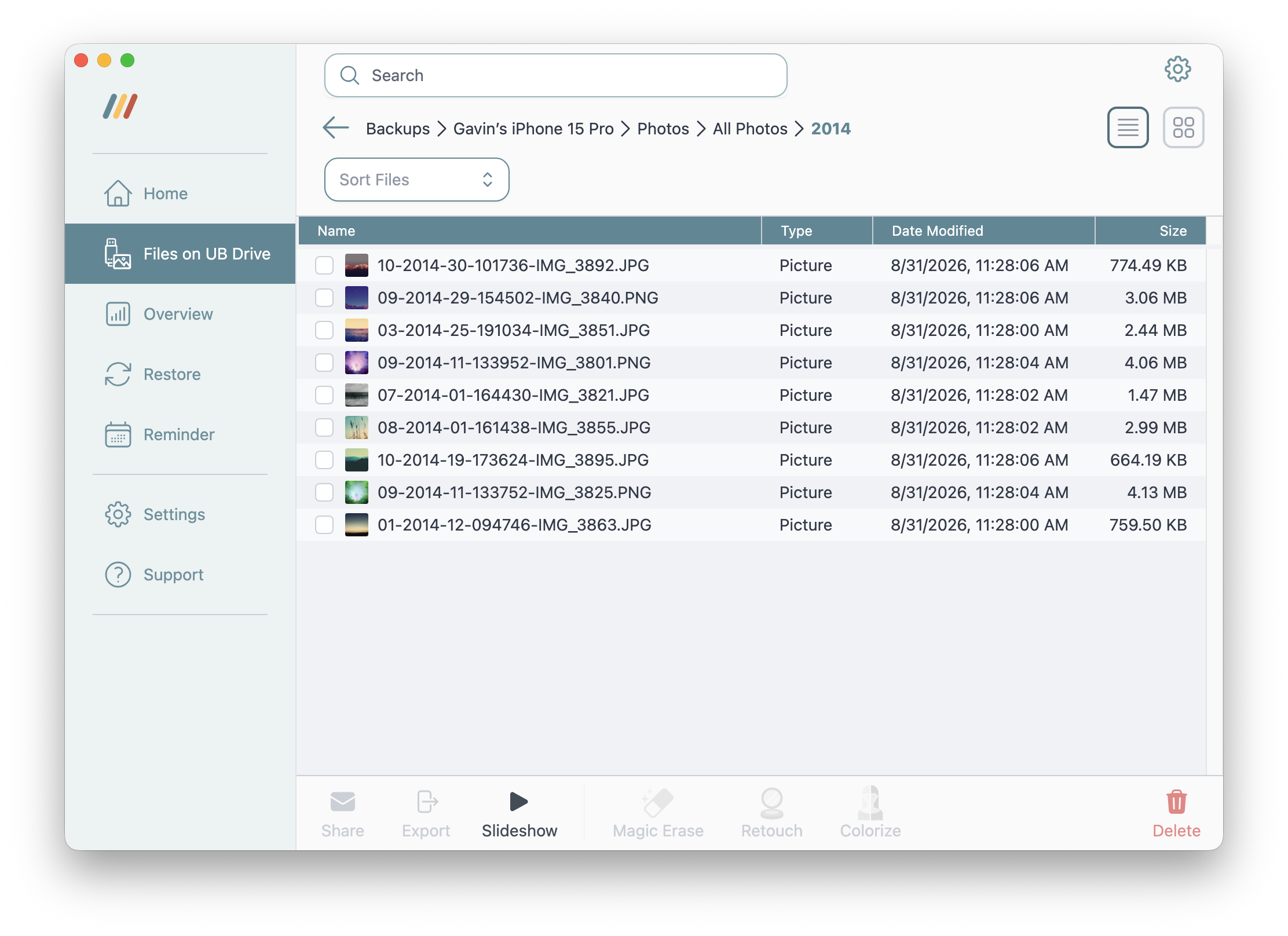Click the 664.19 KB size value
Image resolution: width=1288 pixels, height=936 pixels.
(x=1148, y=460)
